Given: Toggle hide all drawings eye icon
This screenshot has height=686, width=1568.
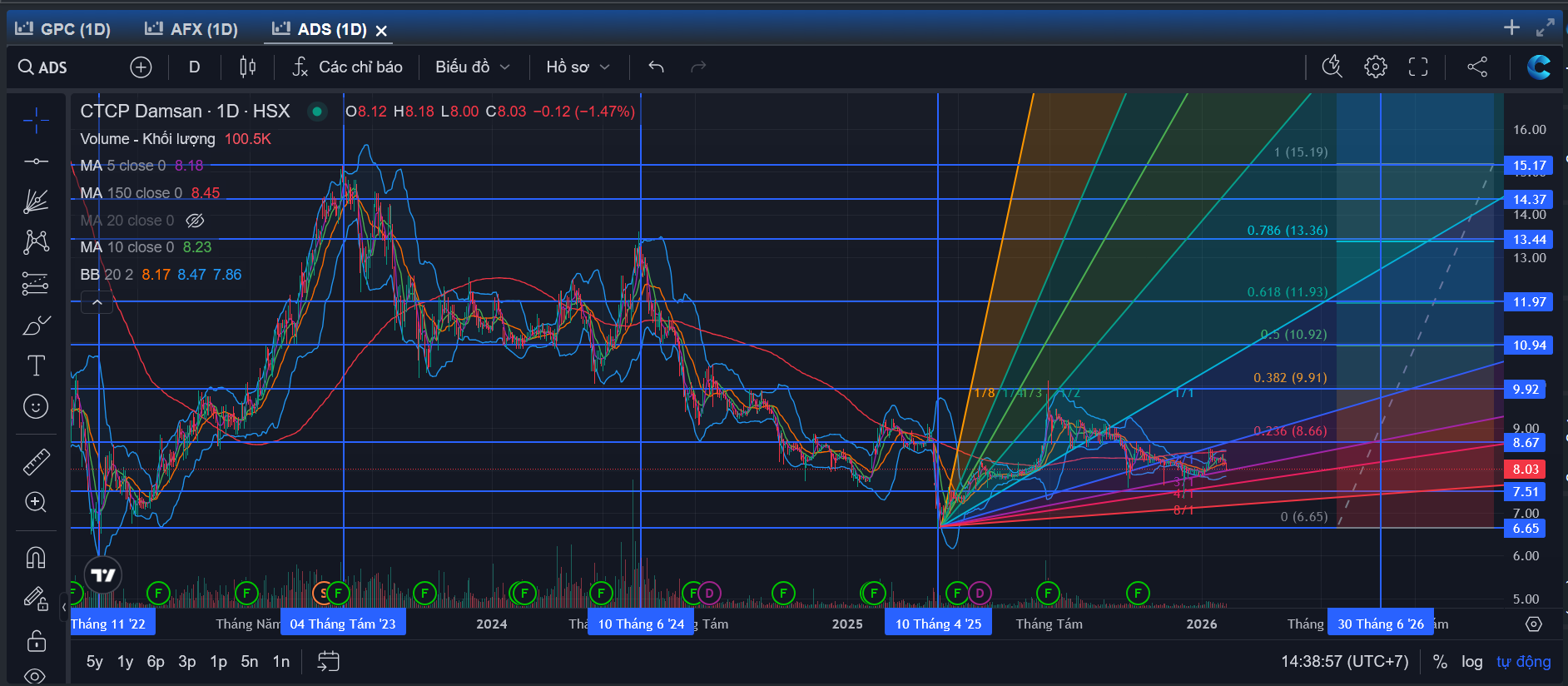Looking at the screenshot, I should [36, 675].
